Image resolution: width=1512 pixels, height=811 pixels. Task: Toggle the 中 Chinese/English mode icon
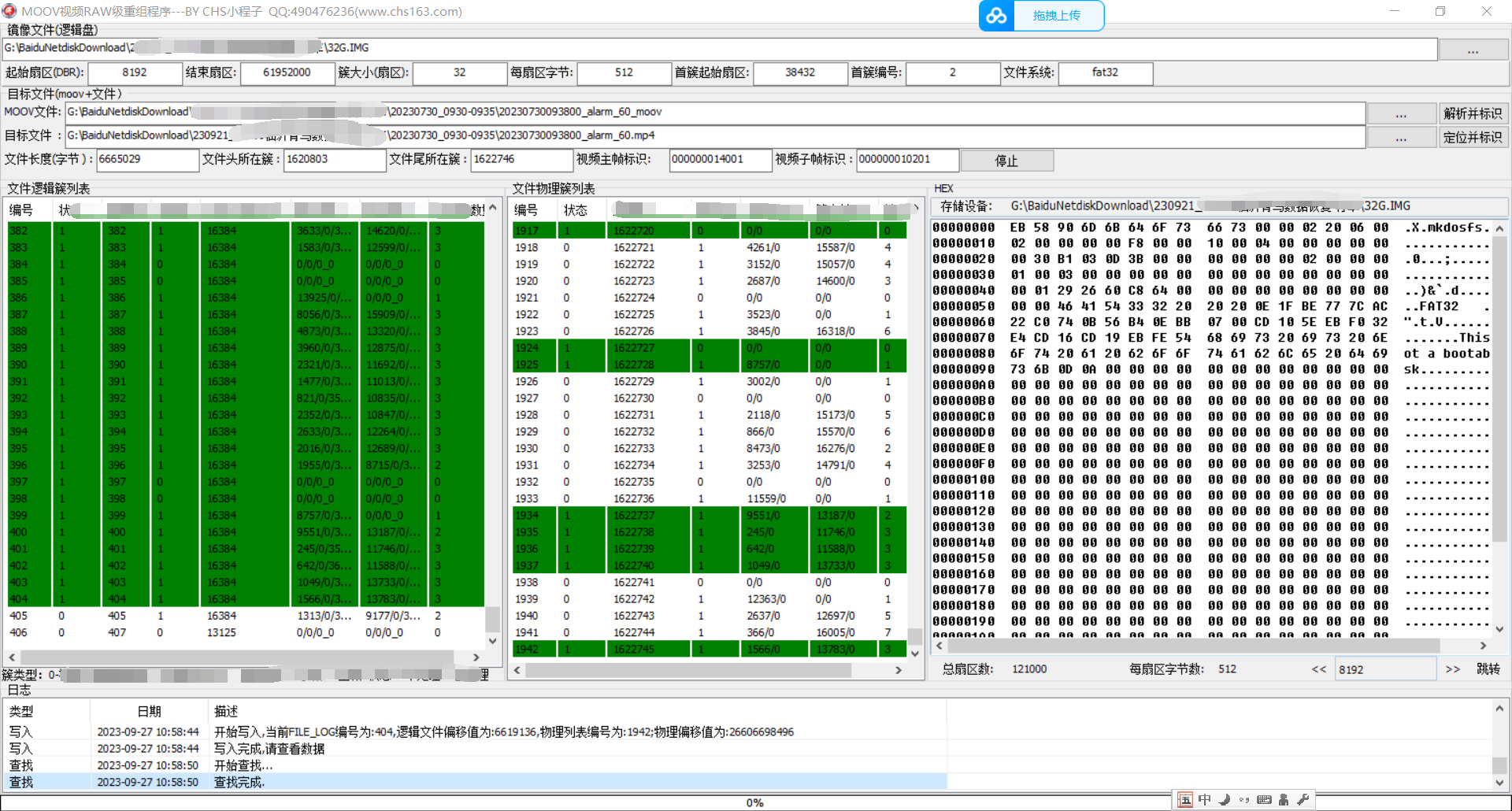(x=1204, y=800)
